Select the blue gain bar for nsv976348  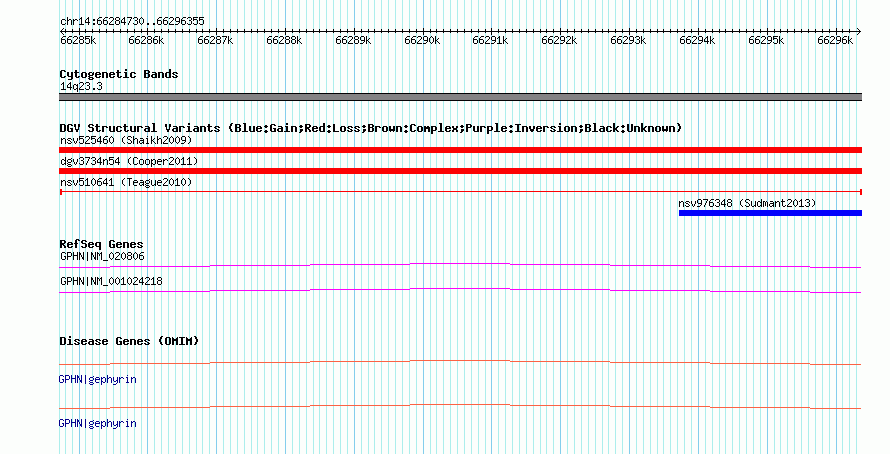770,213
